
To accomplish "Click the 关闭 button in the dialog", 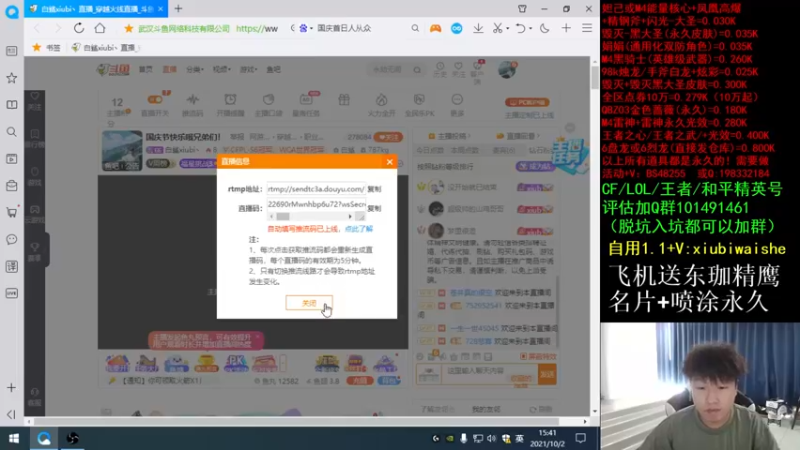I will pyautogui.click(x=309, y=303).
